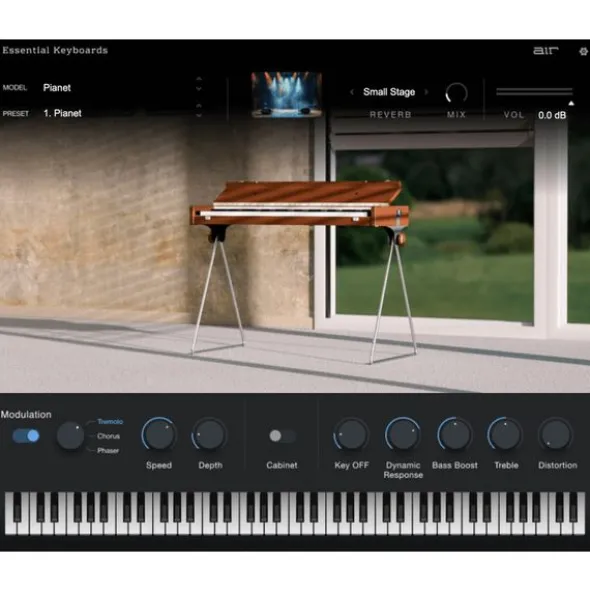The width and height of the screenshot is (590, 591).
Task: Click the reverb MIX knob
Action: click(x=457, y=93)
